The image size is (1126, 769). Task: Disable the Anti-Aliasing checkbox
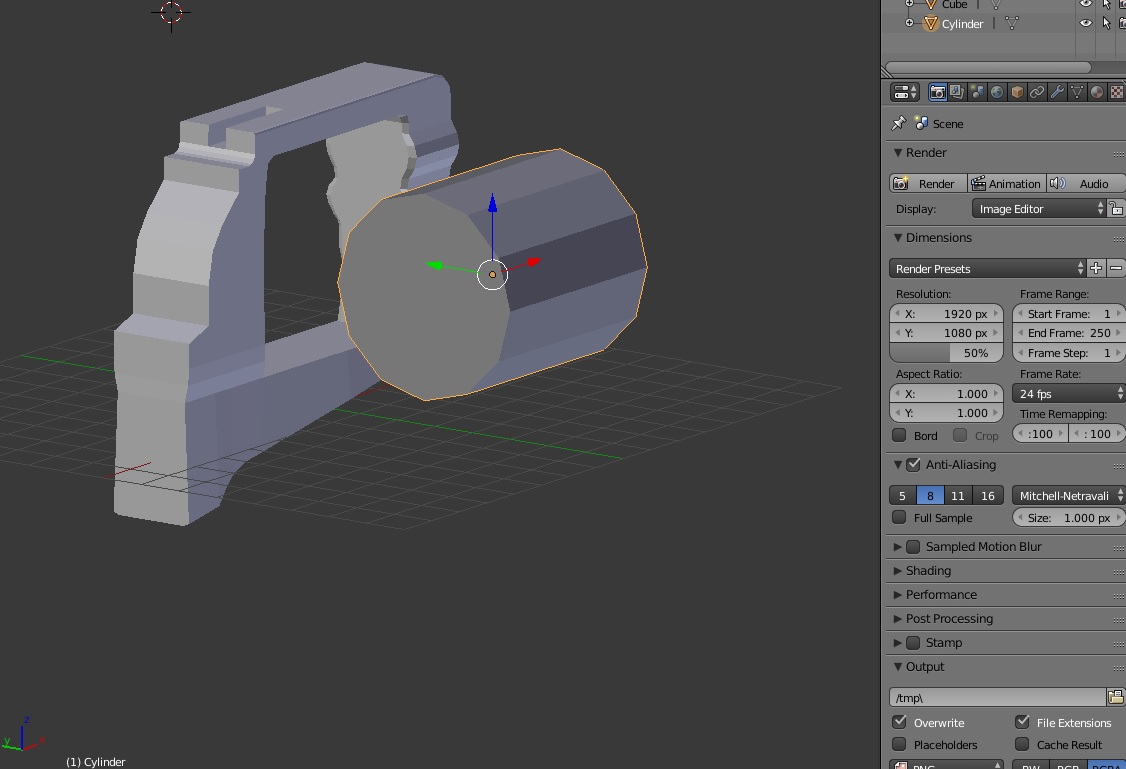[x=913, y=465]
